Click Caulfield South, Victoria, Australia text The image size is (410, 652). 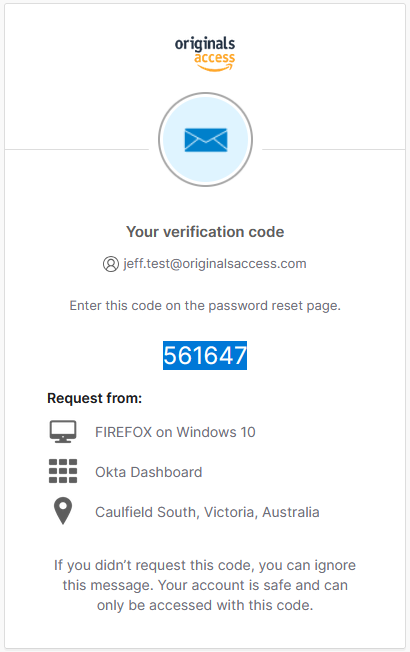pyautogui.click(x=207, y=512)
